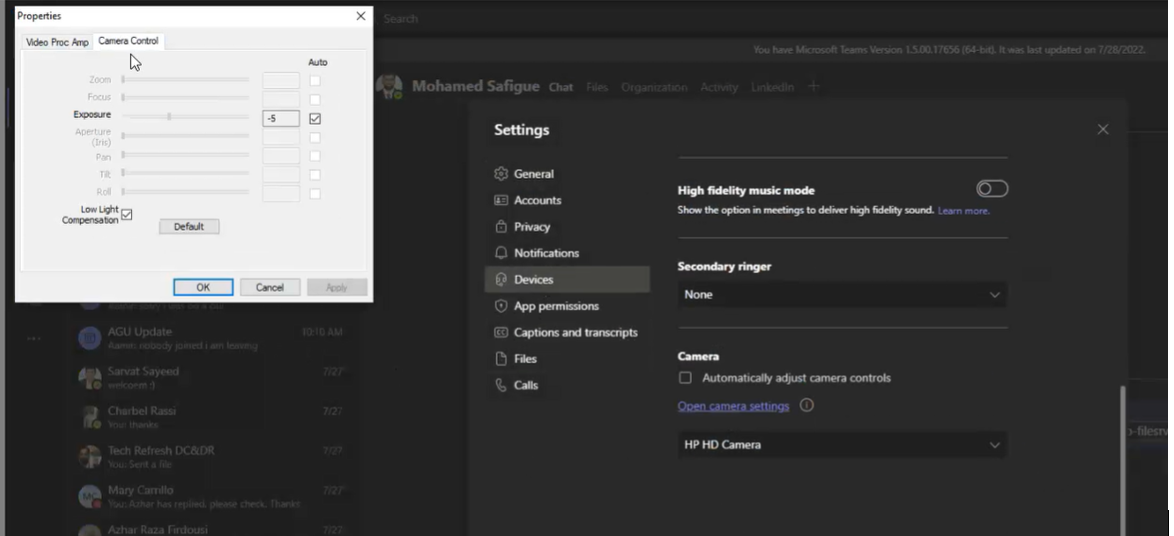Select Devices settings category
Screen dimensions: 1174x536
coord(567,279)
